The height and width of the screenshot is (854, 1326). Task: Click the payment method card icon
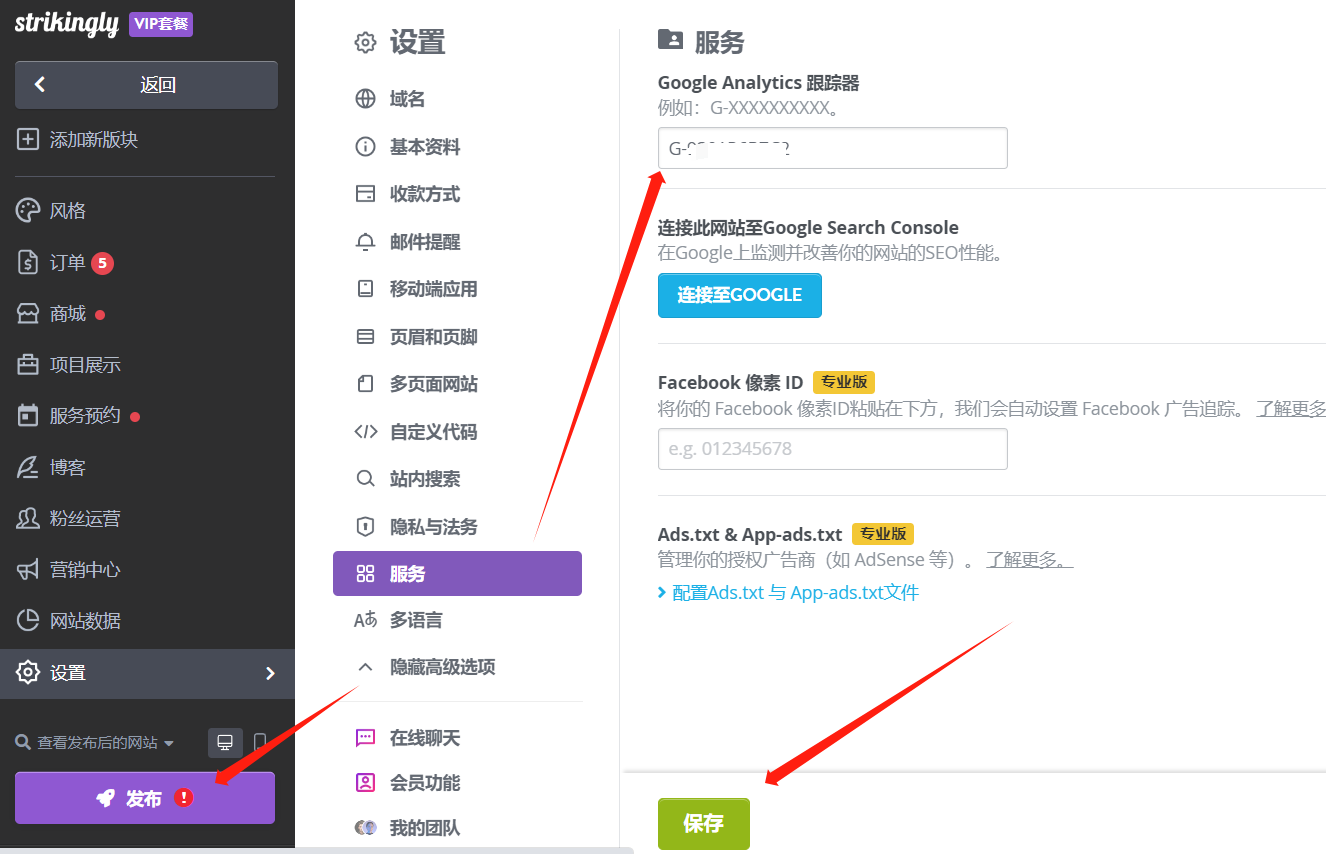(366, 194)
